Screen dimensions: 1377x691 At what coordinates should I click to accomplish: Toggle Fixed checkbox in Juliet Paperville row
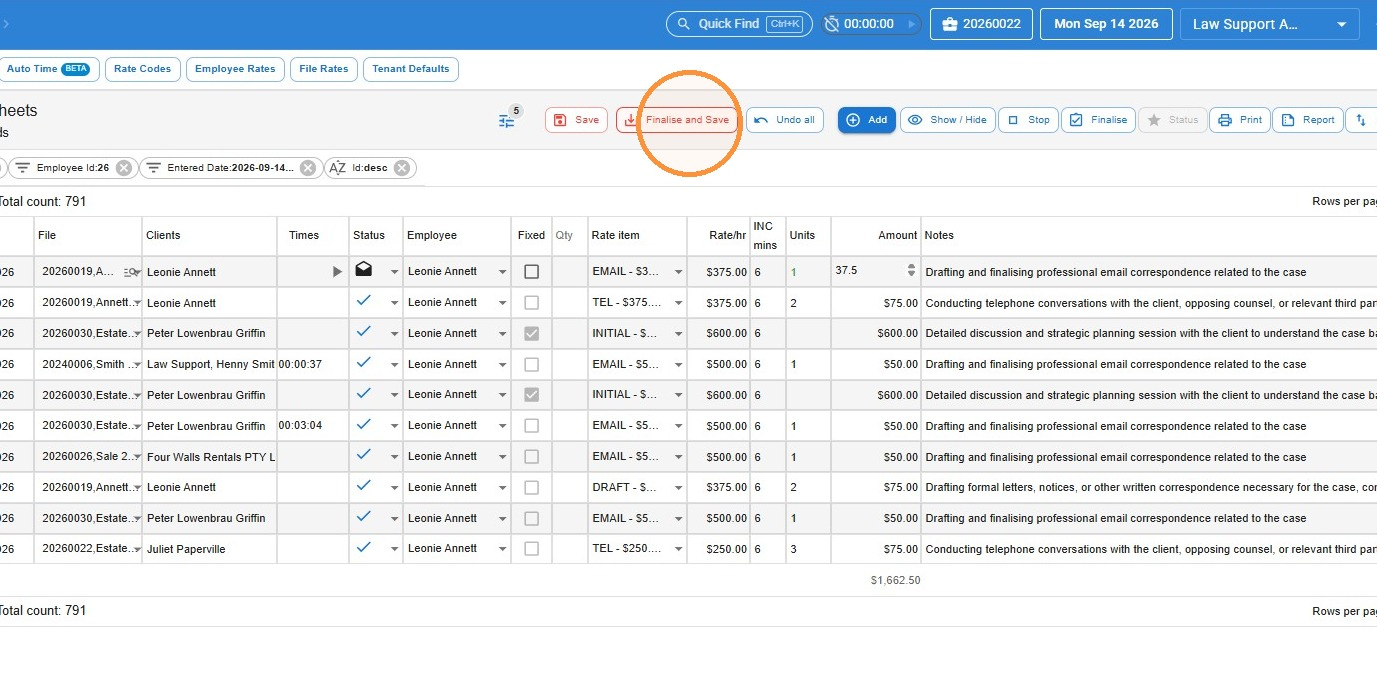tap(531, 549)
